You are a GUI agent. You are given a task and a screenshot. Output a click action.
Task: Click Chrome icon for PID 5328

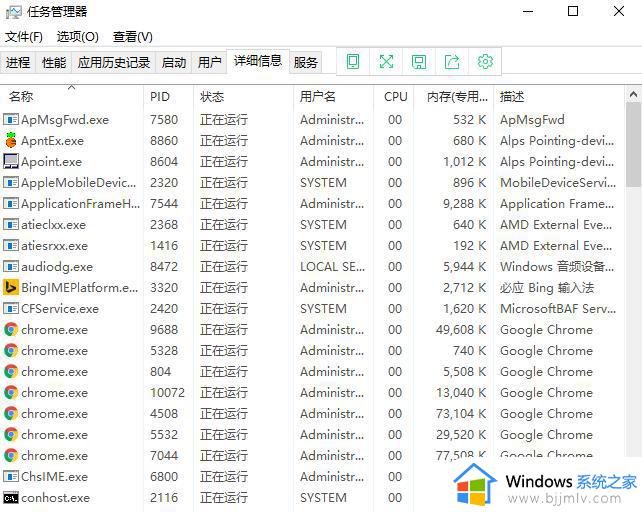[11, 351]
